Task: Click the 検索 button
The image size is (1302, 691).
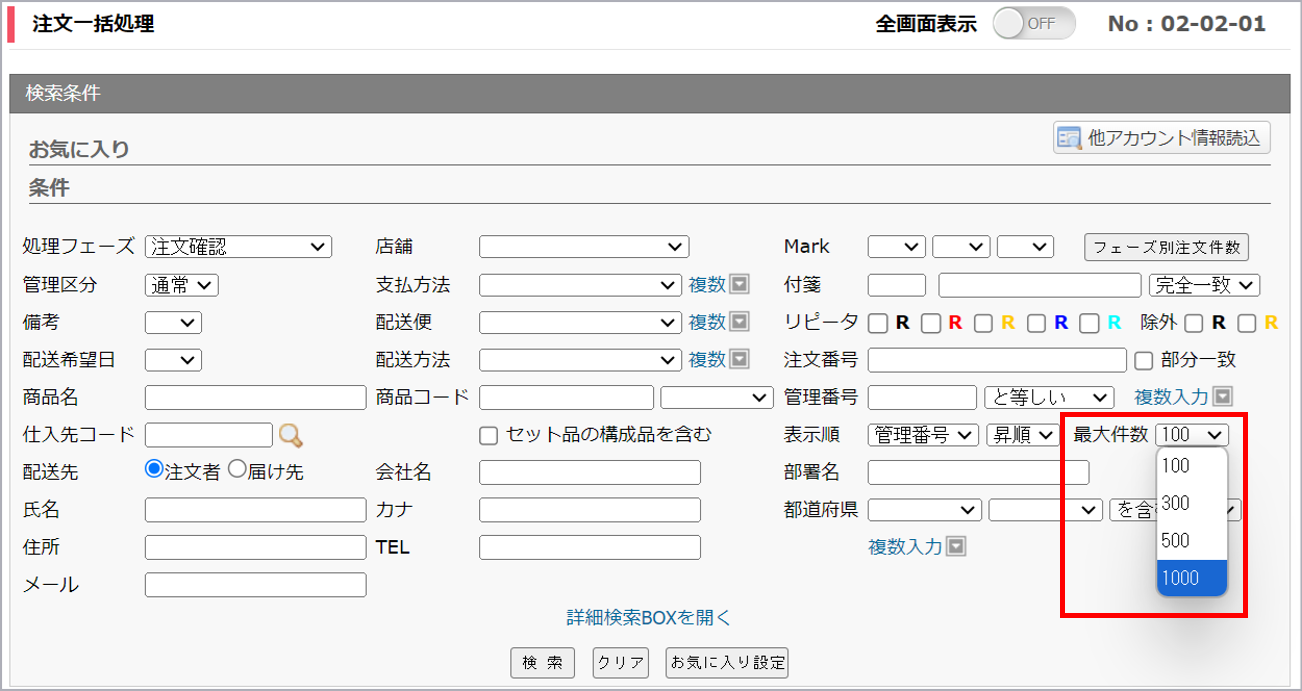Action: click(543, 662)
